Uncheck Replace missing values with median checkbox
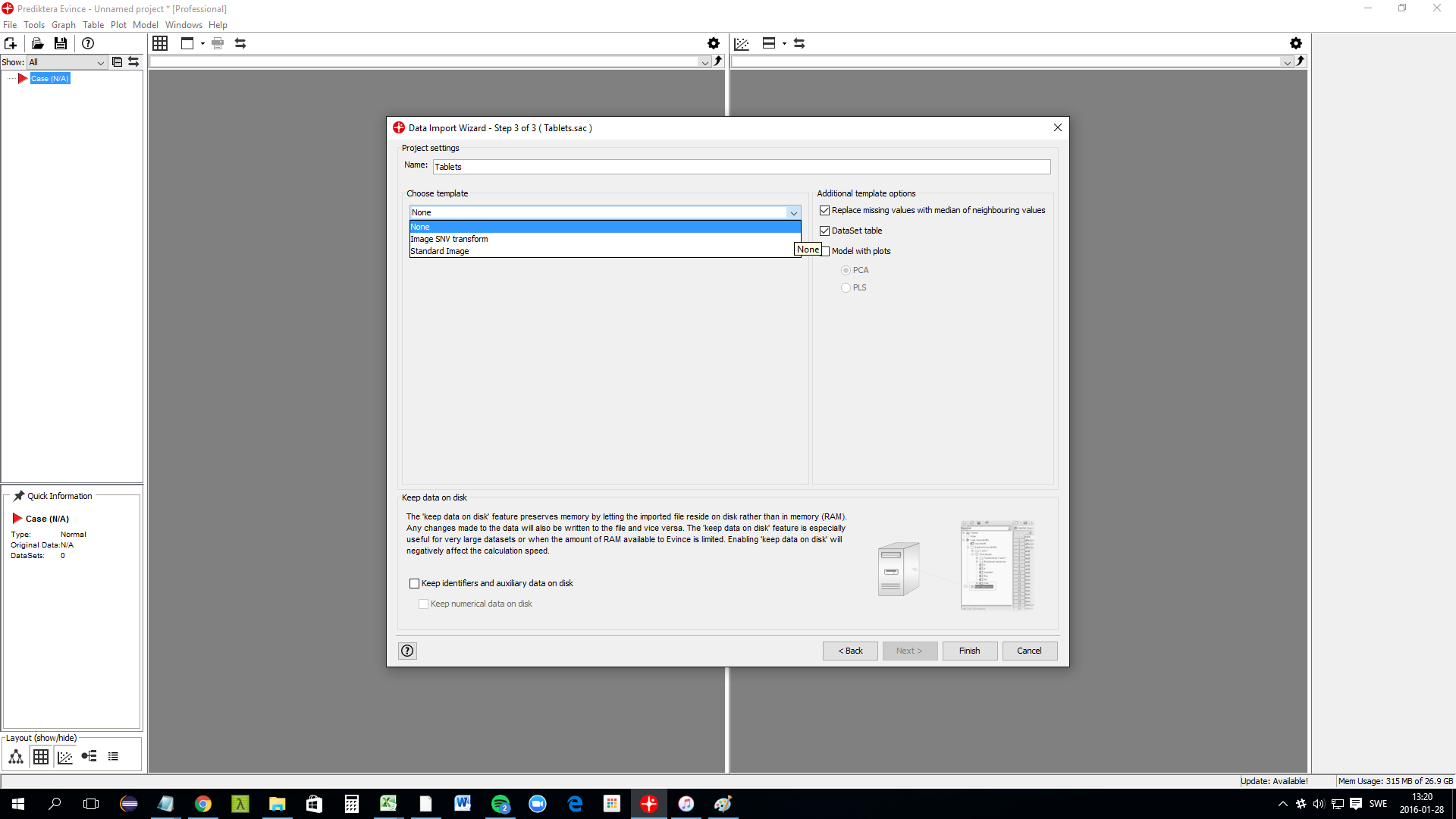The width and height of the screenshot is (1456, 819). 824,210
